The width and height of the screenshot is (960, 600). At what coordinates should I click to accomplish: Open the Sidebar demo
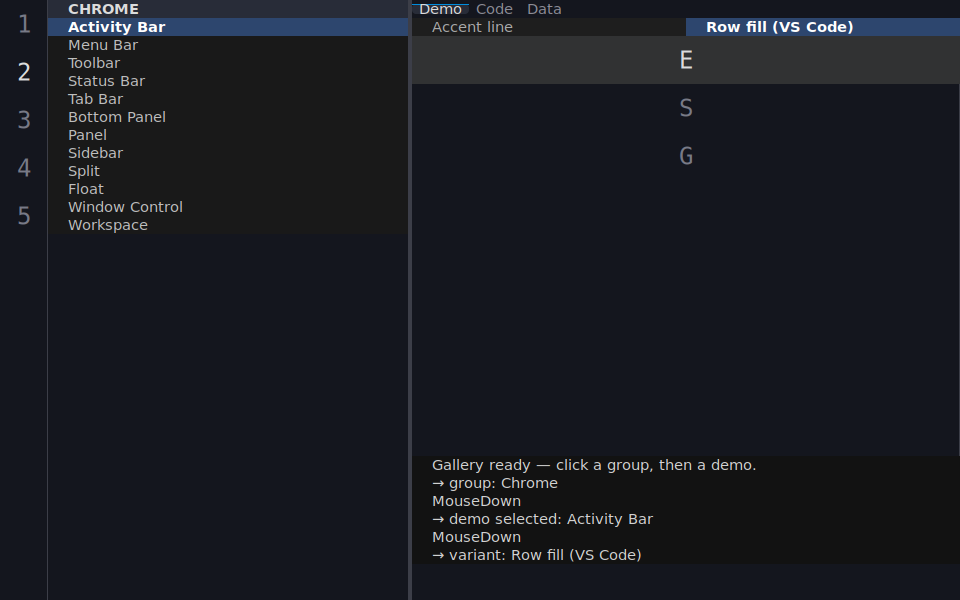[228, 153]
